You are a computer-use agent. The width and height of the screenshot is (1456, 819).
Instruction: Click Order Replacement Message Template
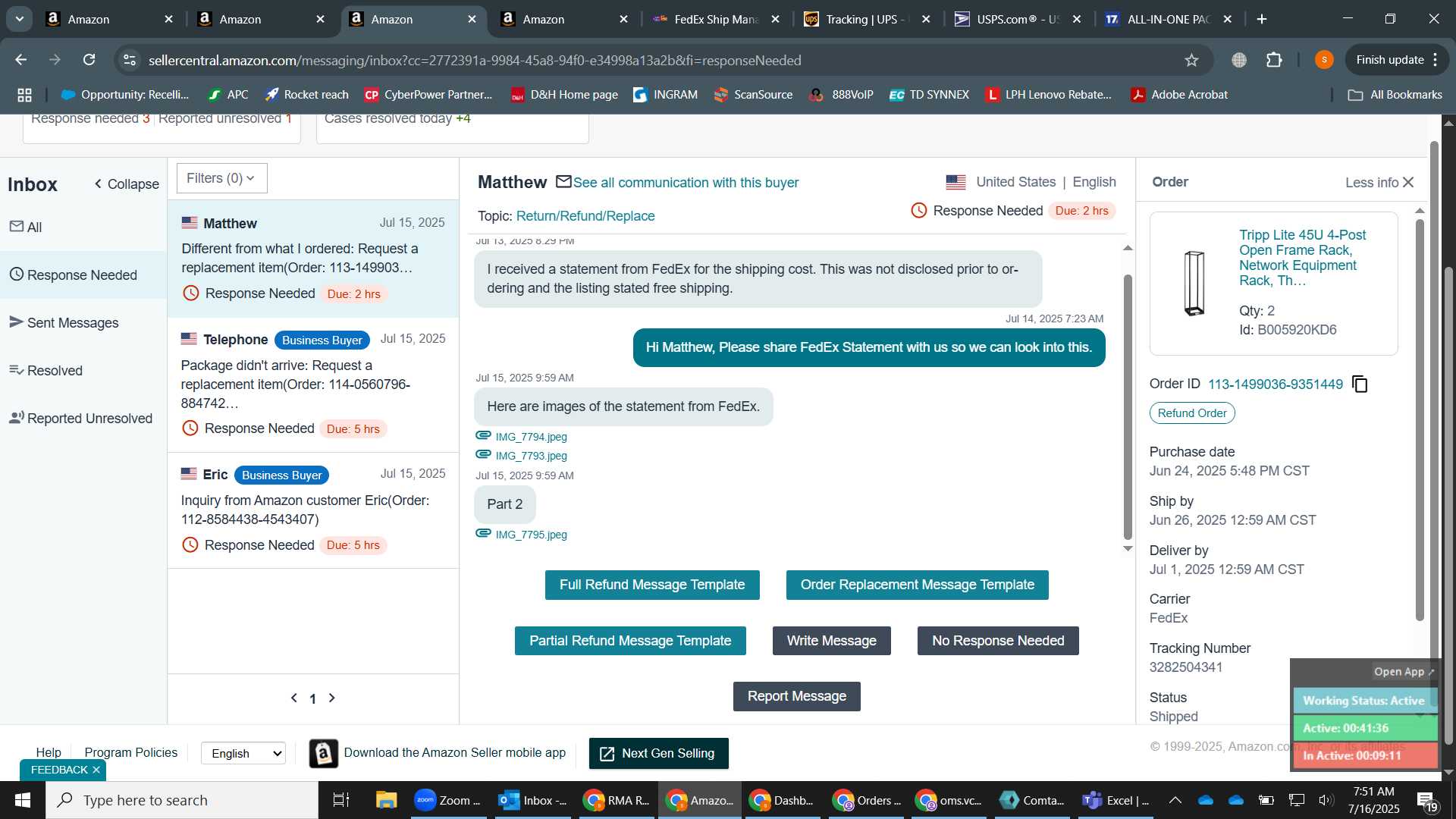coord(917,585)
